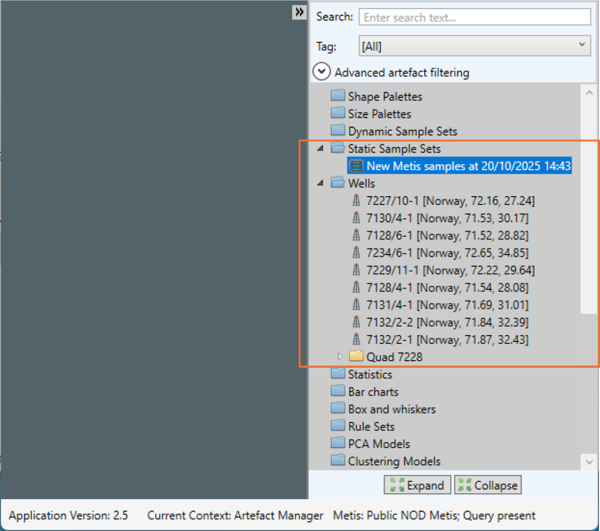Click the tree's vertical scrollbar down arrow
600x531 pixels.
590,462
